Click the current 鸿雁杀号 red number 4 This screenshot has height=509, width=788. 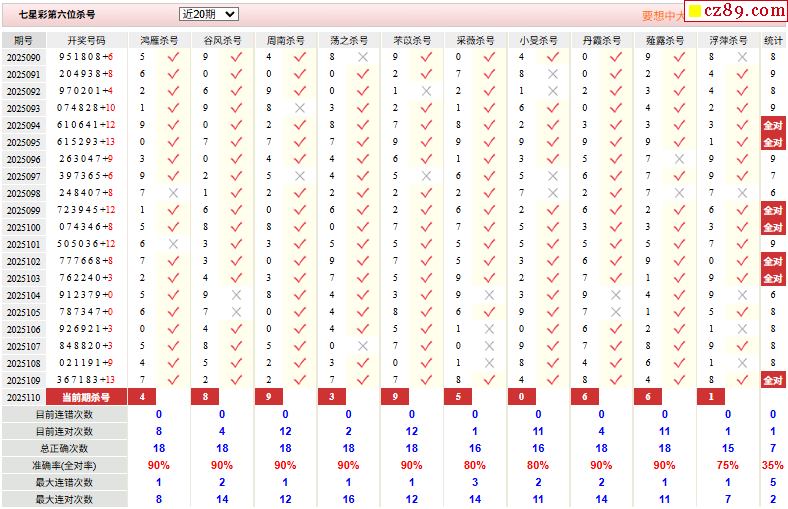tap(142, 396)
